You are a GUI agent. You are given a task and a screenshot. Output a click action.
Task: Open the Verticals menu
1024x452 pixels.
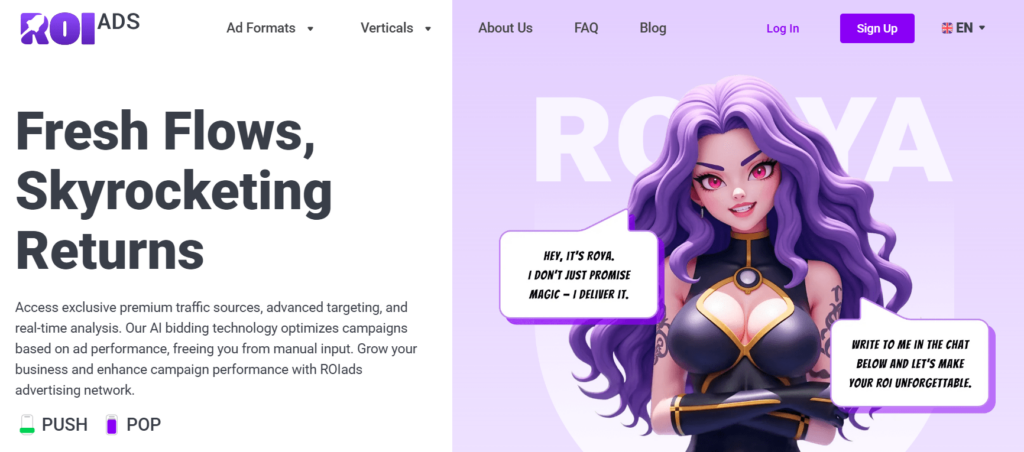(387, 28)
